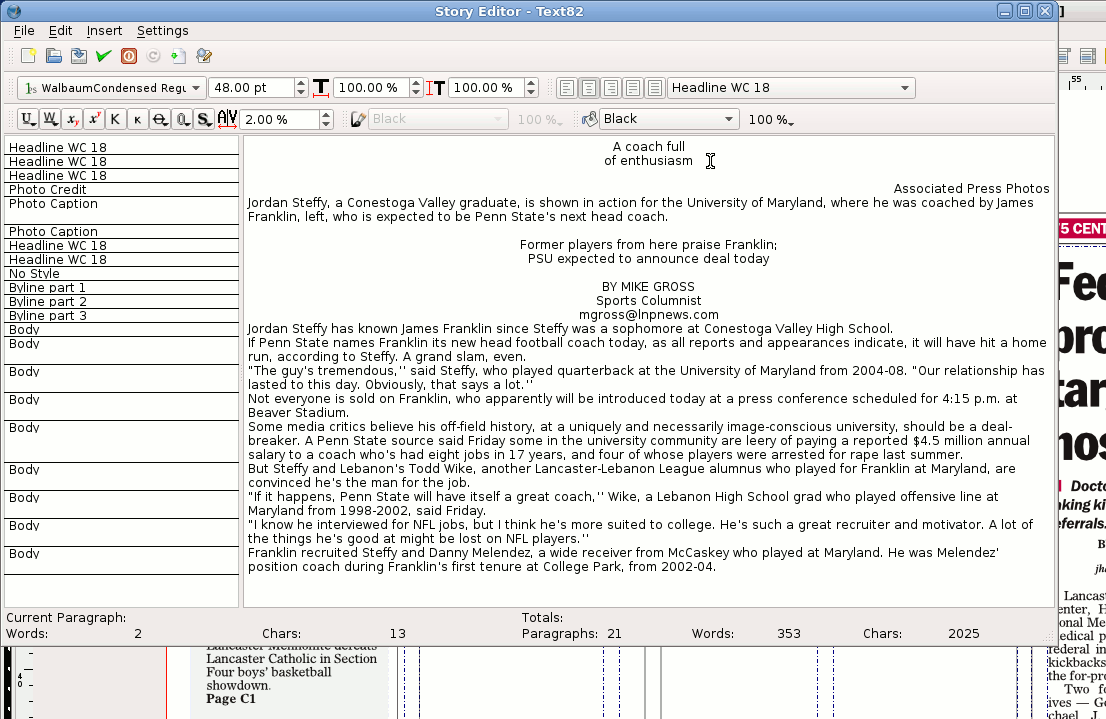Image resolution: width=1106 pixels, height=719 pixels.
Task: Open the Settings menu
Action: tap(162, 31)
